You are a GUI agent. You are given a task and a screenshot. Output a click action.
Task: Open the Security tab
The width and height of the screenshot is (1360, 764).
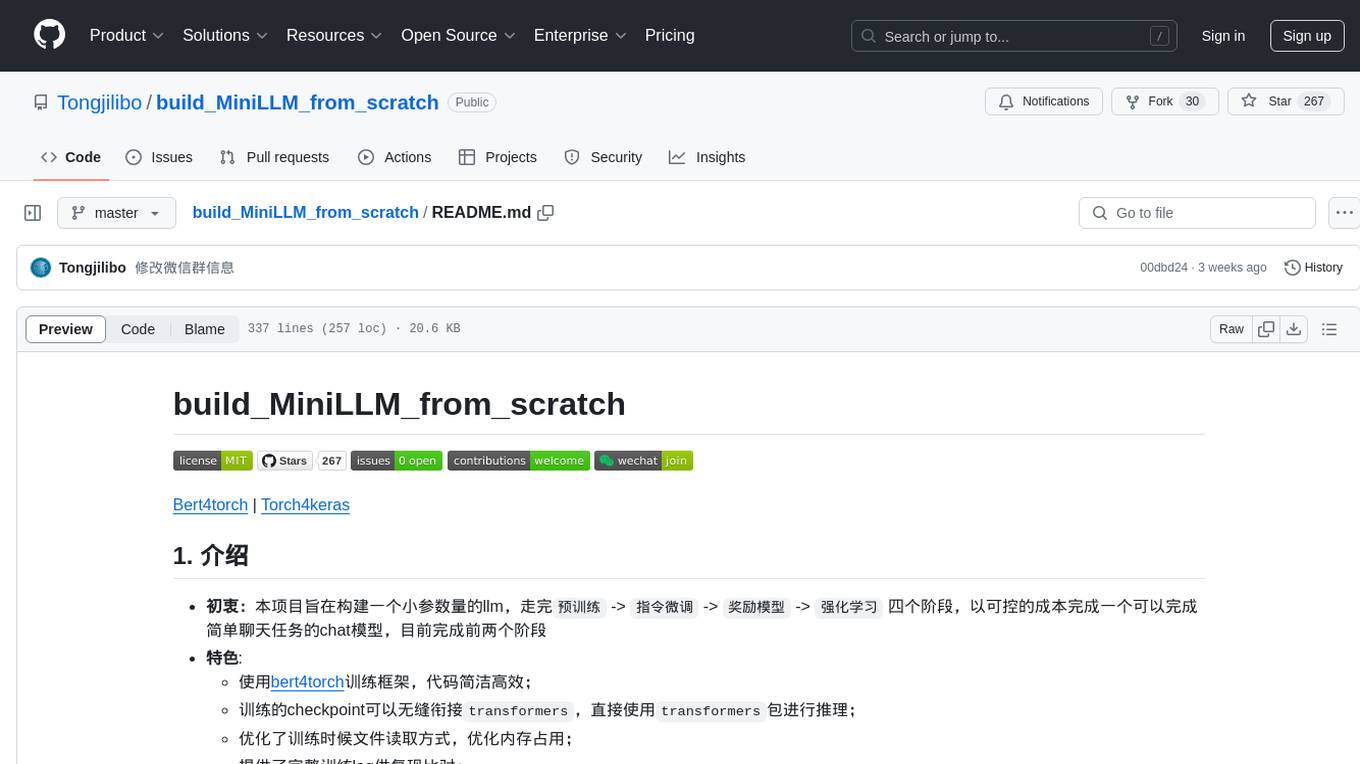pos(603,157)
